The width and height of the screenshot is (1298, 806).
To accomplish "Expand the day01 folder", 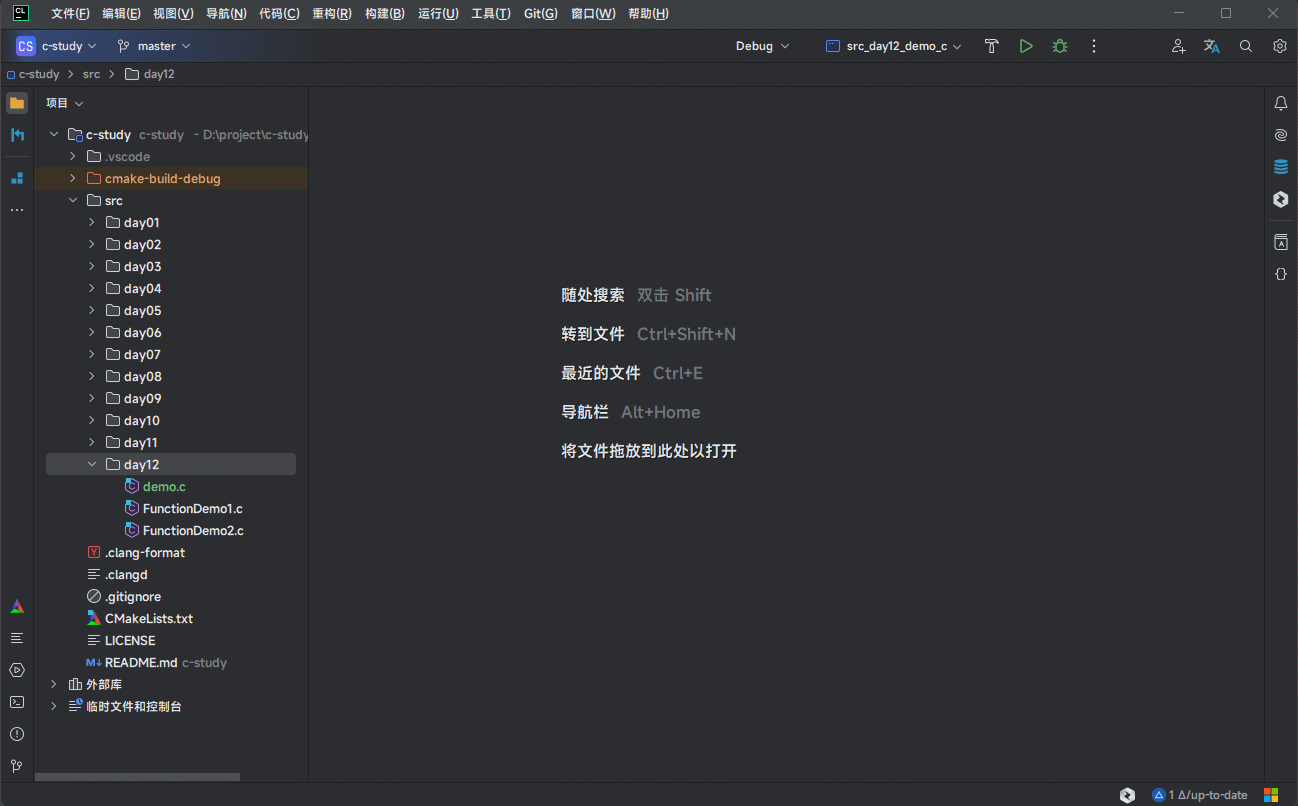I will pos(93,222).
